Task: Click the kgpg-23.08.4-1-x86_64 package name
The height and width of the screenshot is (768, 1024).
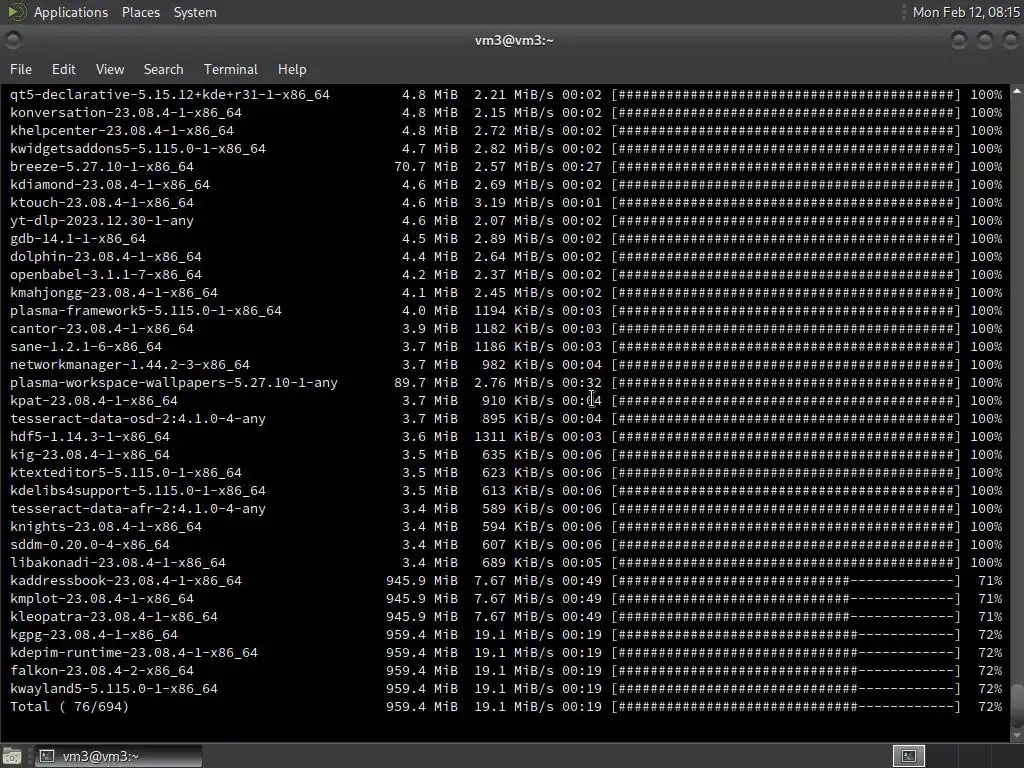Action: click(93, 634)
